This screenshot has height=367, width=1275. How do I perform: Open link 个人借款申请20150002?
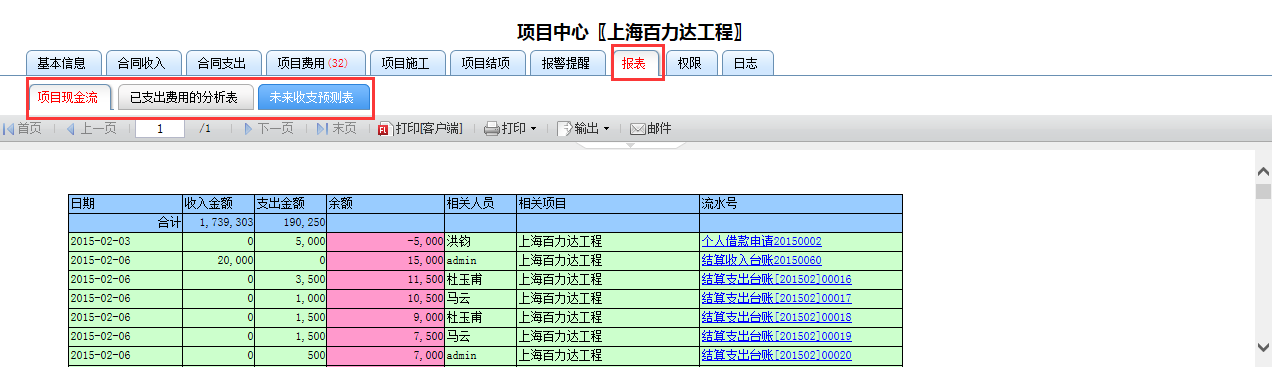tap(761, 241)
